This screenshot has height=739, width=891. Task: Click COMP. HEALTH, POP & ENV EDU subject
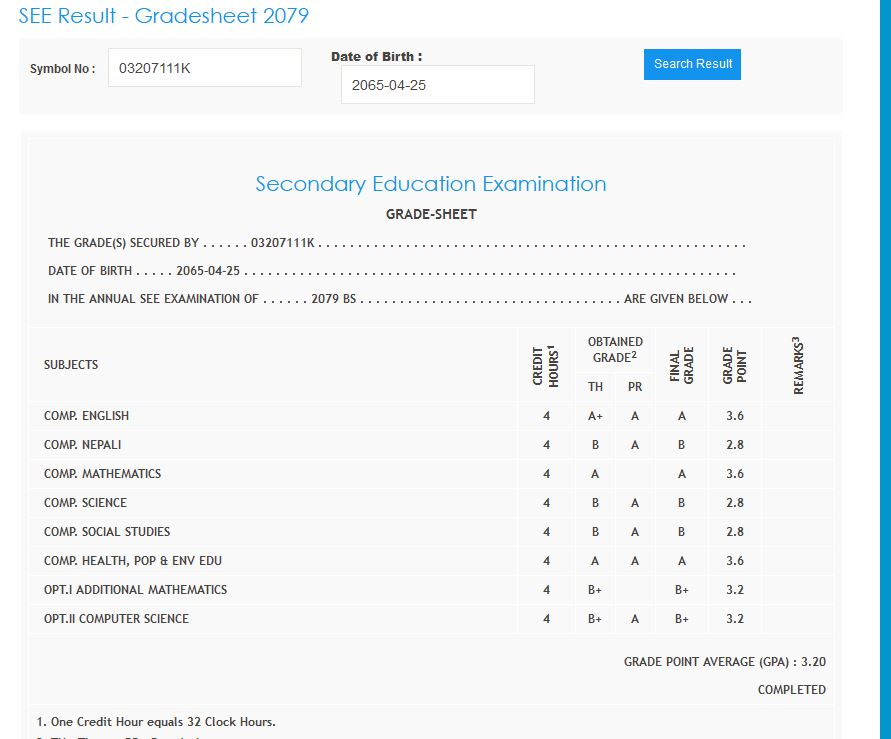coord(133,561)
